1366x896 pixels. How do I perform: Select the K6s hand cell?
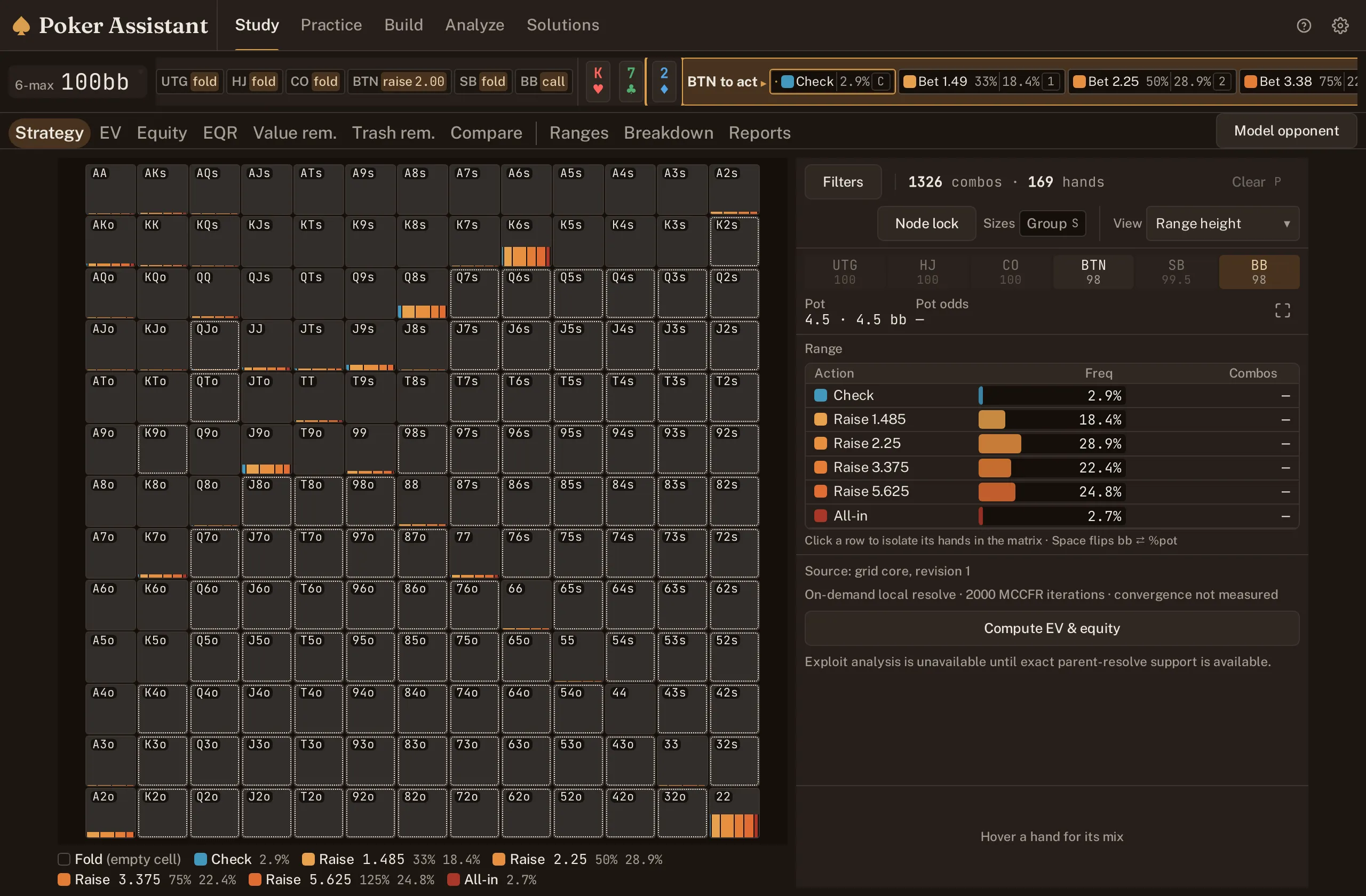526,242
